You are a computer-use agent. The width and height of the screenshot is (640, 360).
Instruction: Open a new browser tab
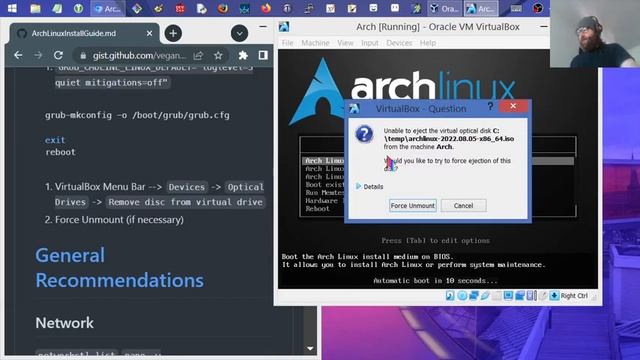coord(173,33)
